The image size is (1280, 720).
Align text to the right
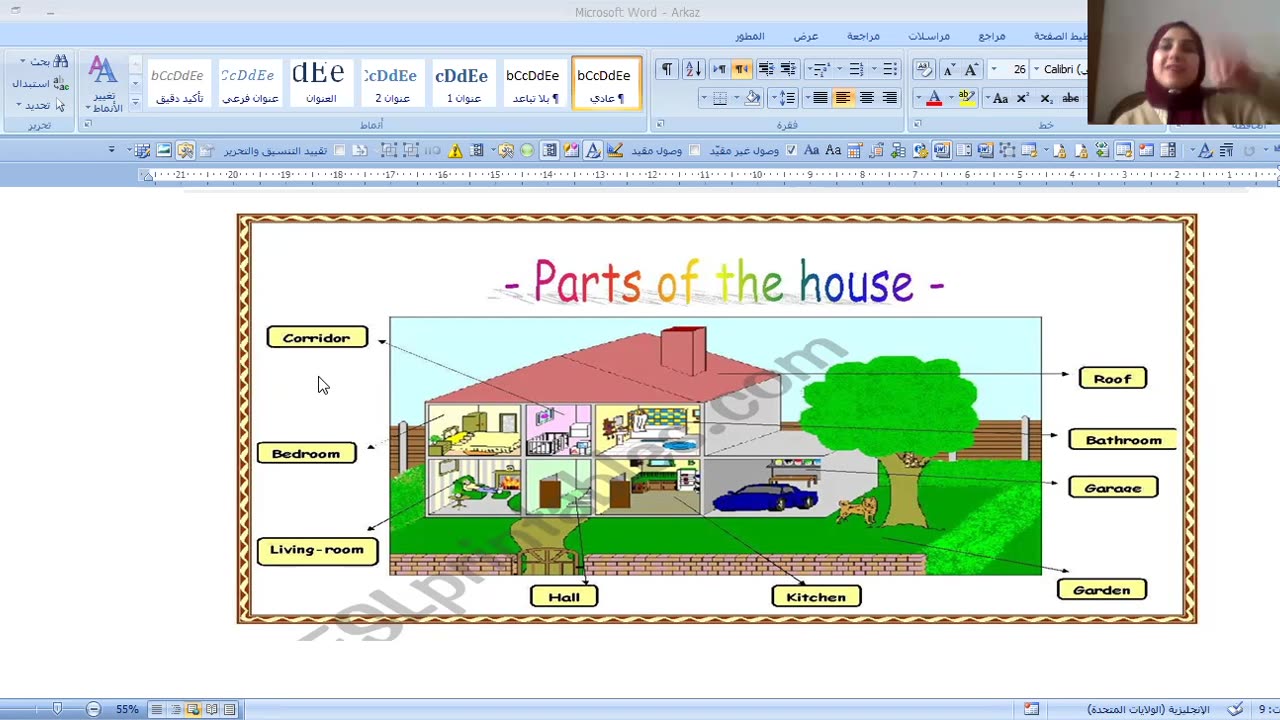[x=889, y=98]
